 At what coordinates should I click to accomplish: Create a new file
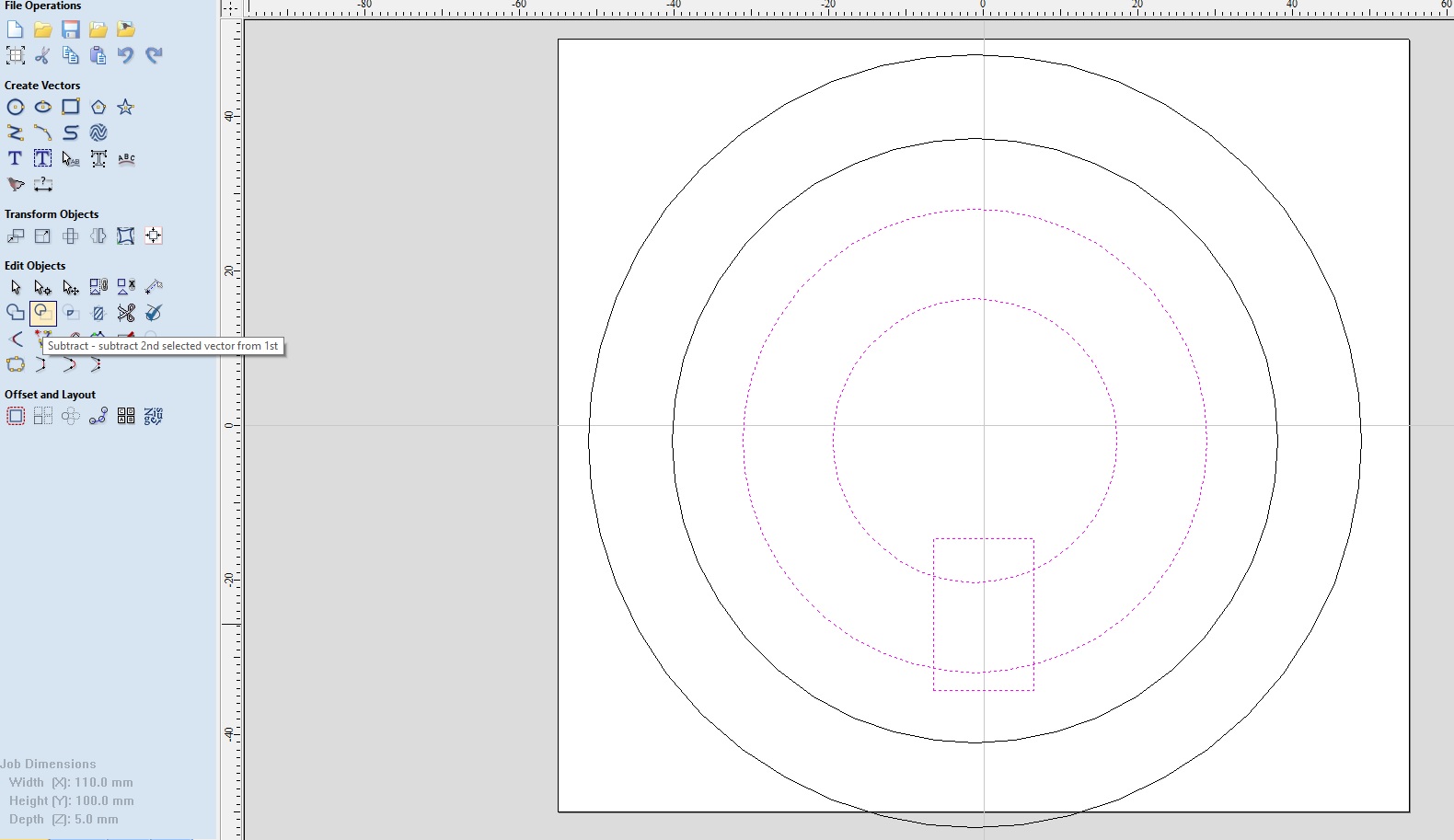point(15,29)
